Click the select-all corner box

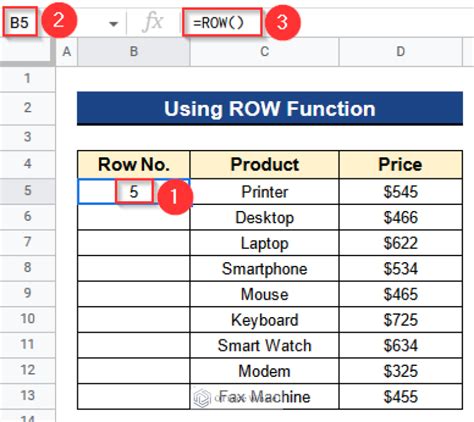[27, 51]
